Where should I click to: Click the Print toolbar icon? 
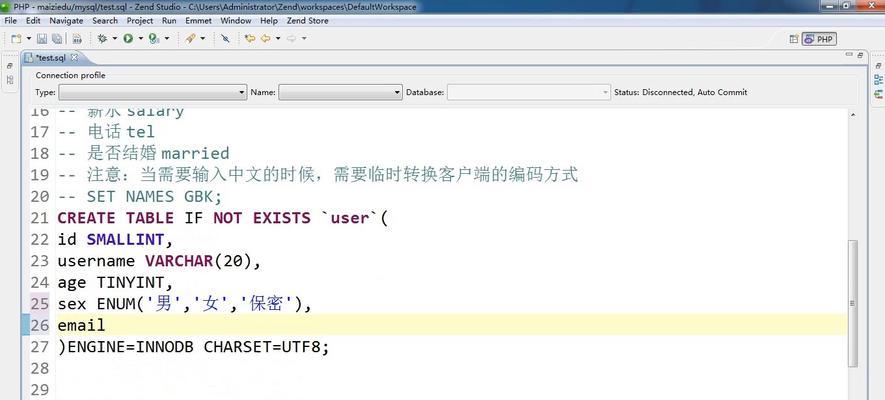(x=77, y=38)
